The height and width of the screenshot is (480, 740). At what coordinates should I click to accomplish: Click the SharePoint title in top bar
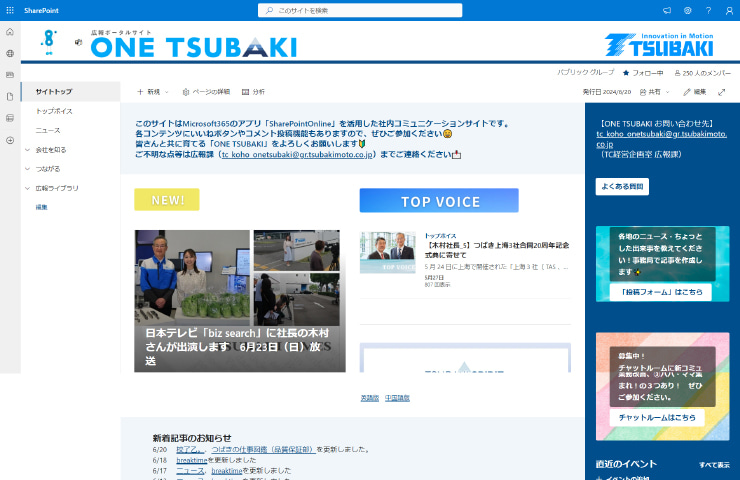pyautogui.click(x=42, y=10)
